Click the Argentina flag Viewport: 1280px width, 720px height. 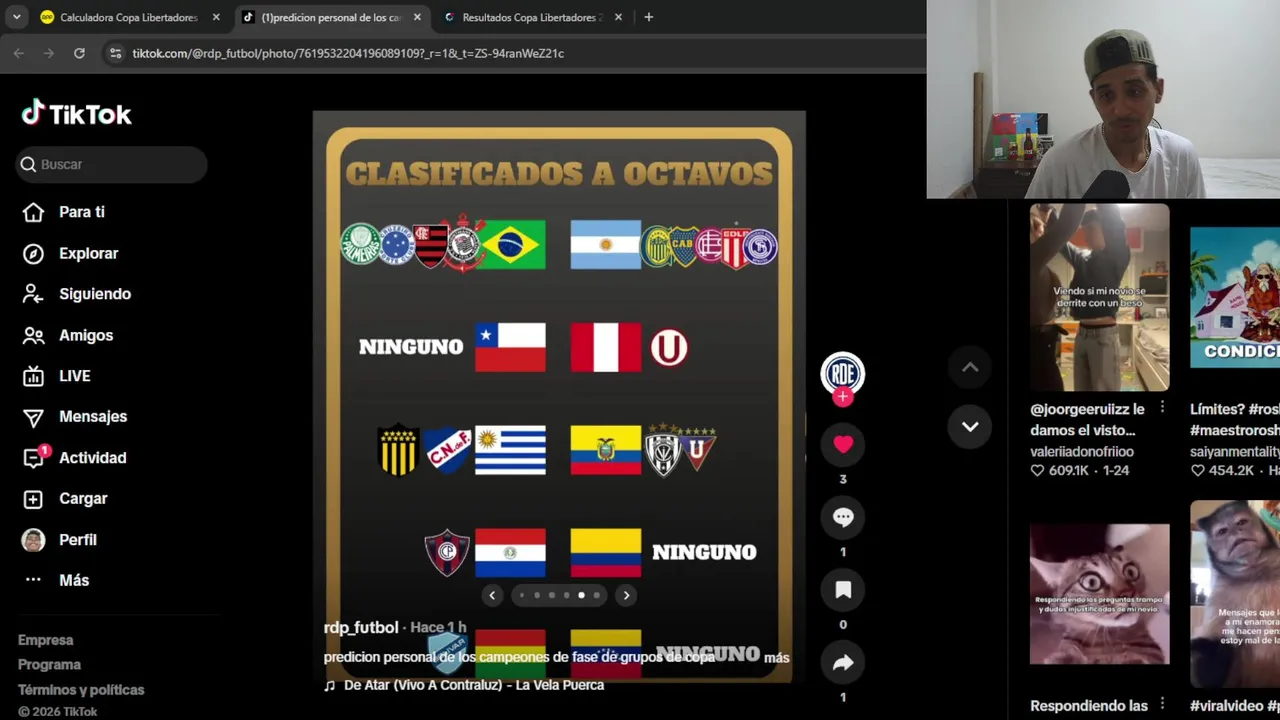605,245
